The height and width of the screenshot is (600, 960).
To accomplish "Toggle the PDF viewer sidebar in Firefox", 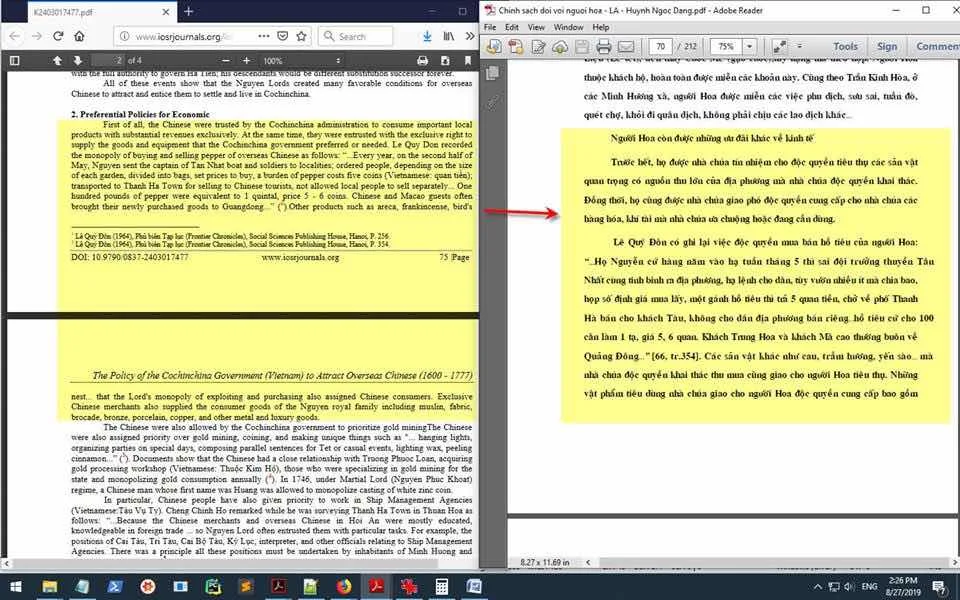I will click(x=15, y=61).
